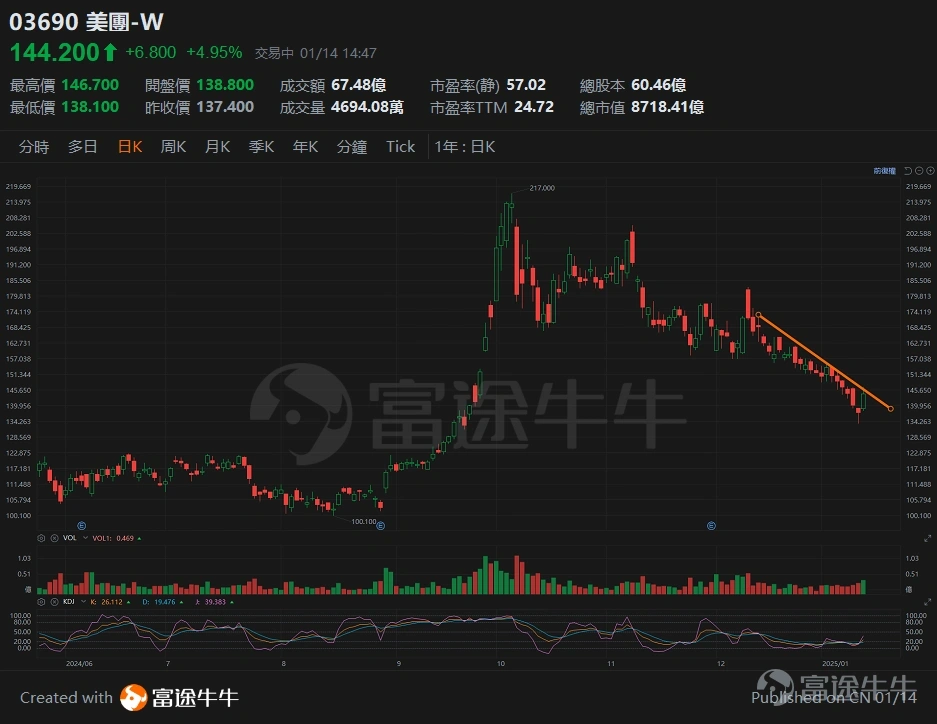Click the 2025/01 date axis label
The image size is (937, 724).
coord(835,664)
